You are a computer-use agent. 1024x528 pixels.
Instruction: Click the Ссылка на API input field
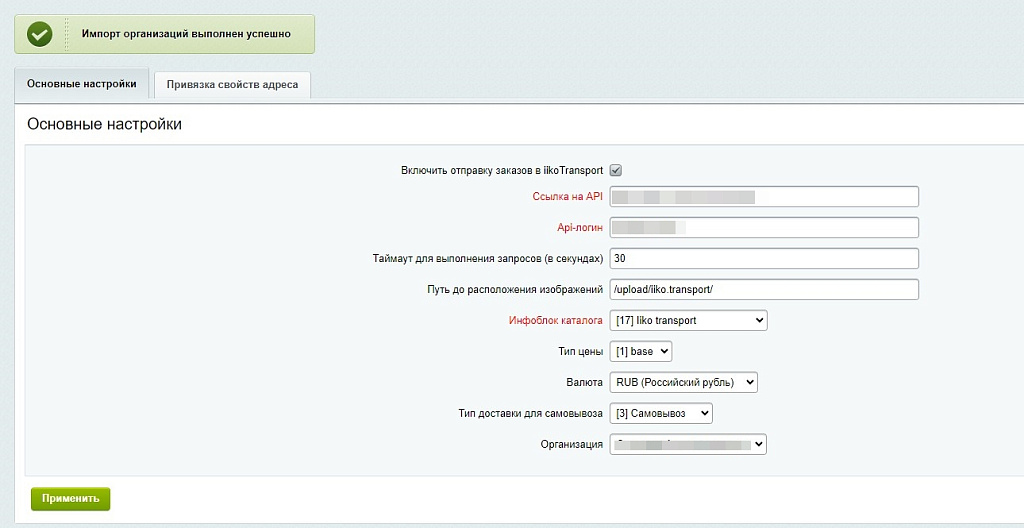click(x=763, y=197)
